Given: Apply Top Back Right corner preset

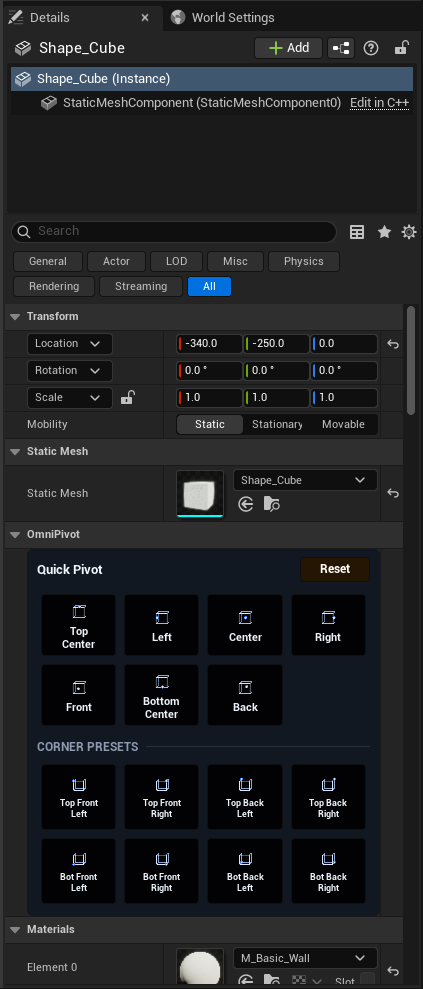Looking at the screenshot, I should 328,797.
